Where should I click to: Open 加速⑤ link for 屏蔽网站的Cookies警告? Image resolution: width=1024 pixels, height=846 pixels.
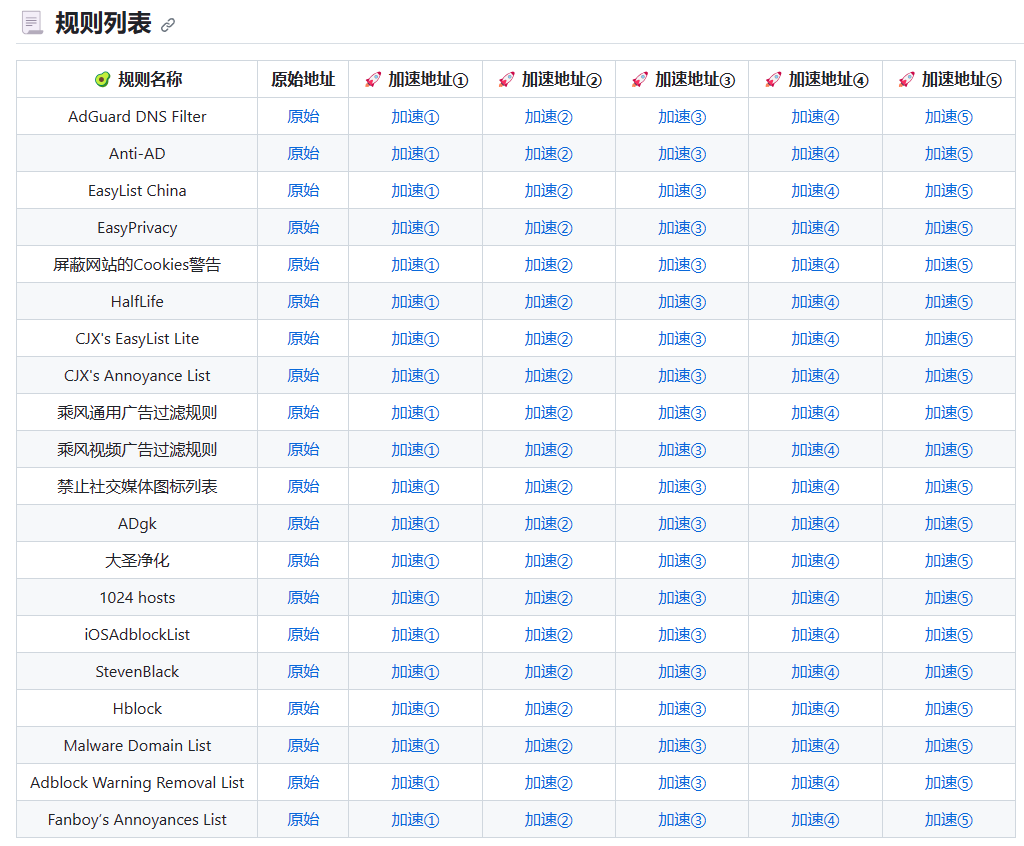coord(948,265)
